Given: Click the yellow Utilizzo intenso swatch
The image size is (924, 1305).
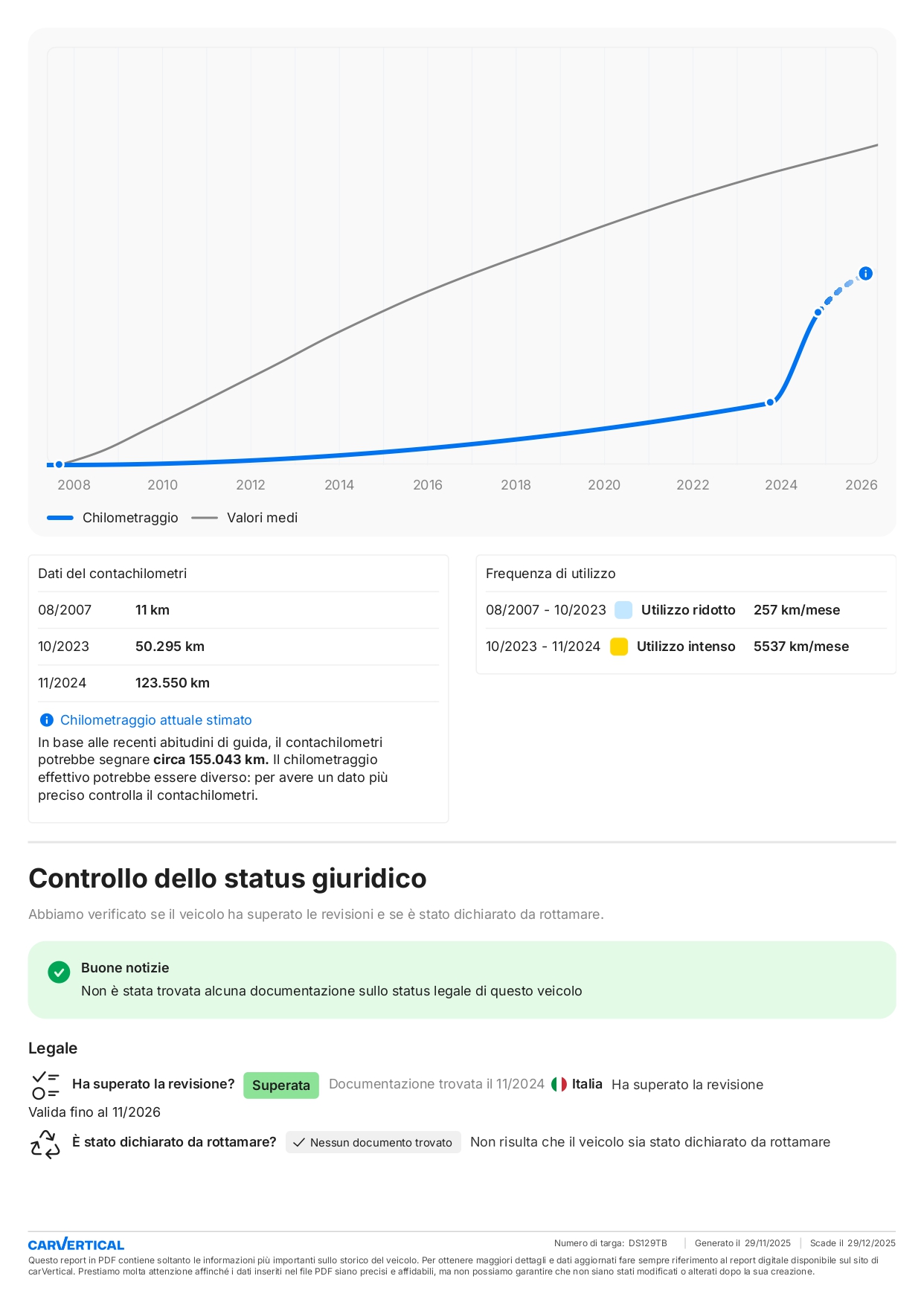Looking at the screenshot, I should click(619, 647).
